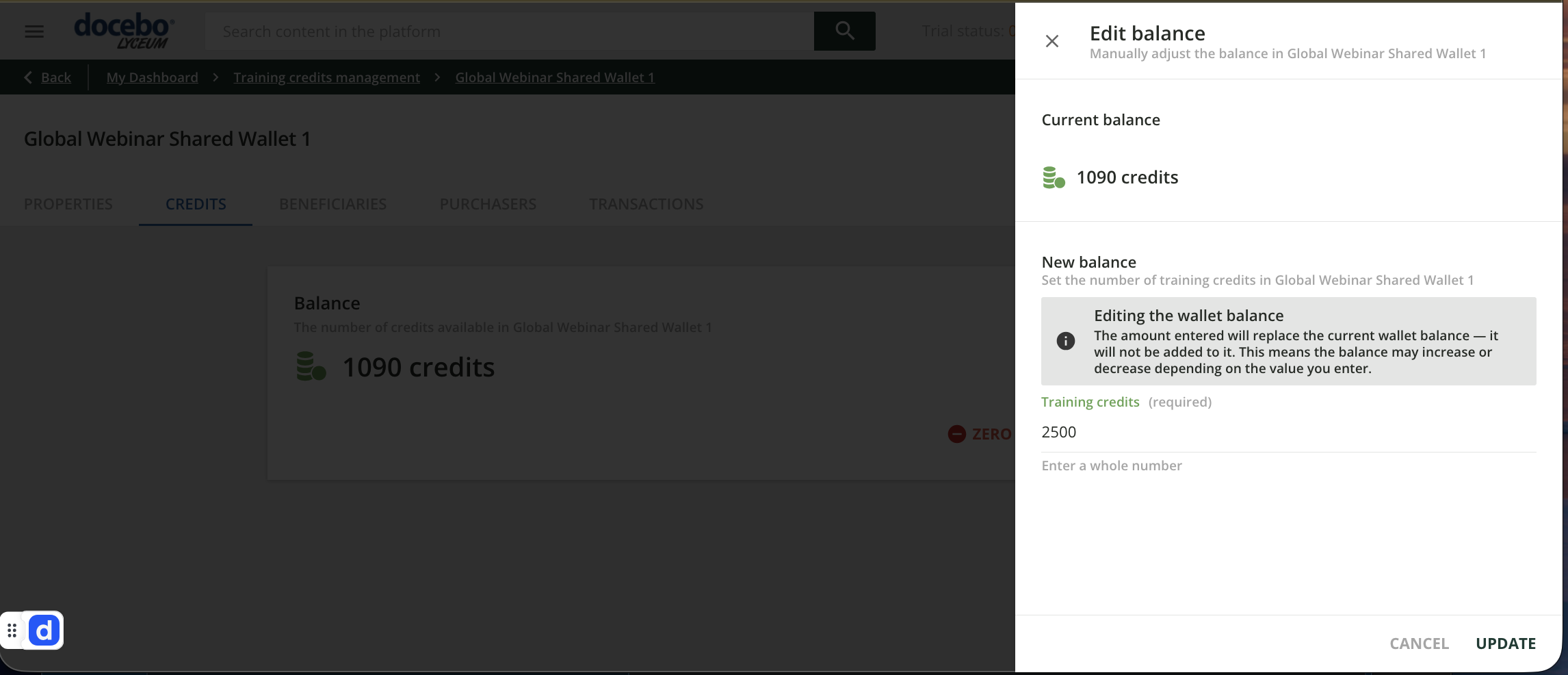
Task: Open Training credits management breadcrumb link
Action: click(326, 77)
